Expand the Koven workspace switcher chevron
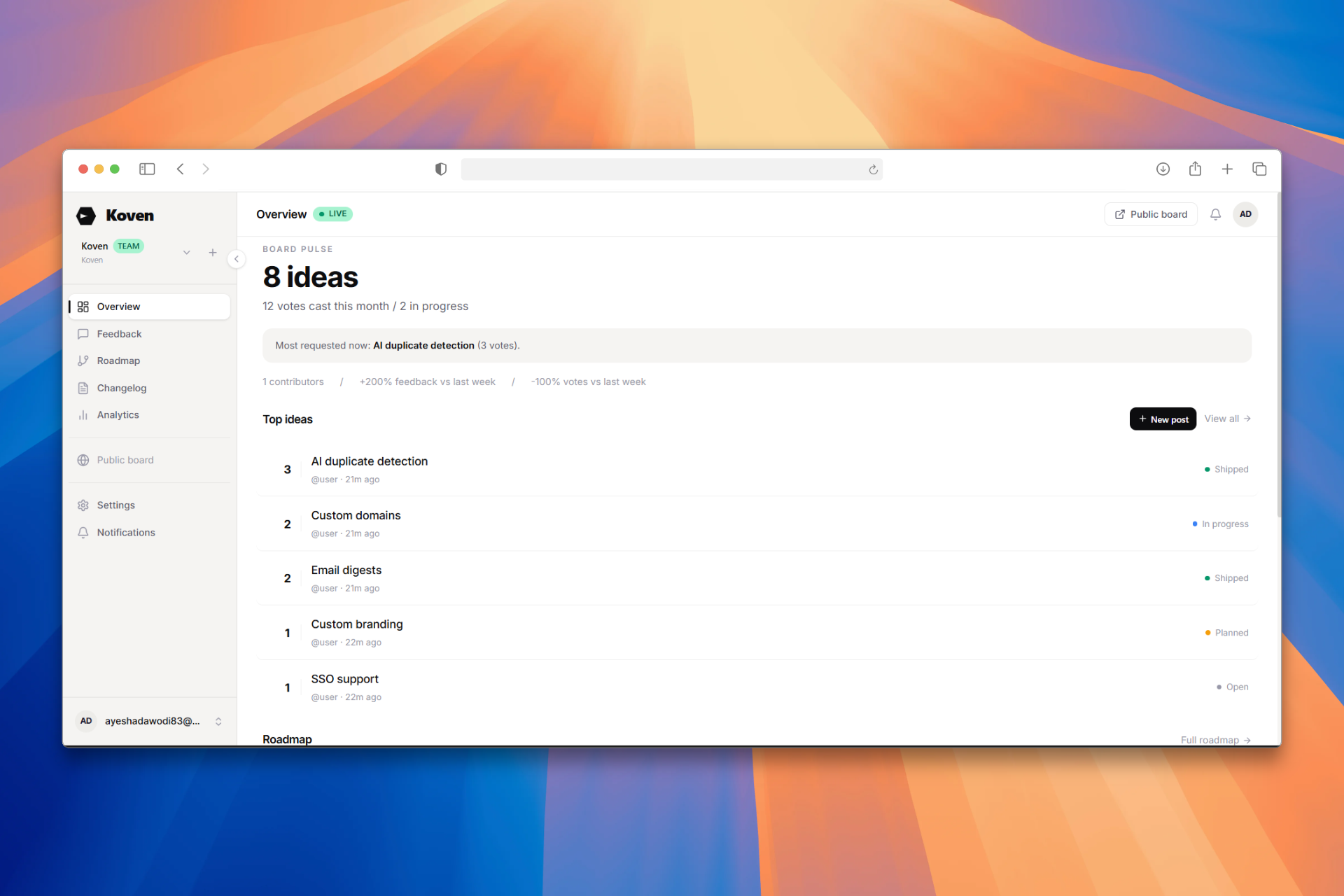Viewport: 1344px width, 896px height. (187, 253)
